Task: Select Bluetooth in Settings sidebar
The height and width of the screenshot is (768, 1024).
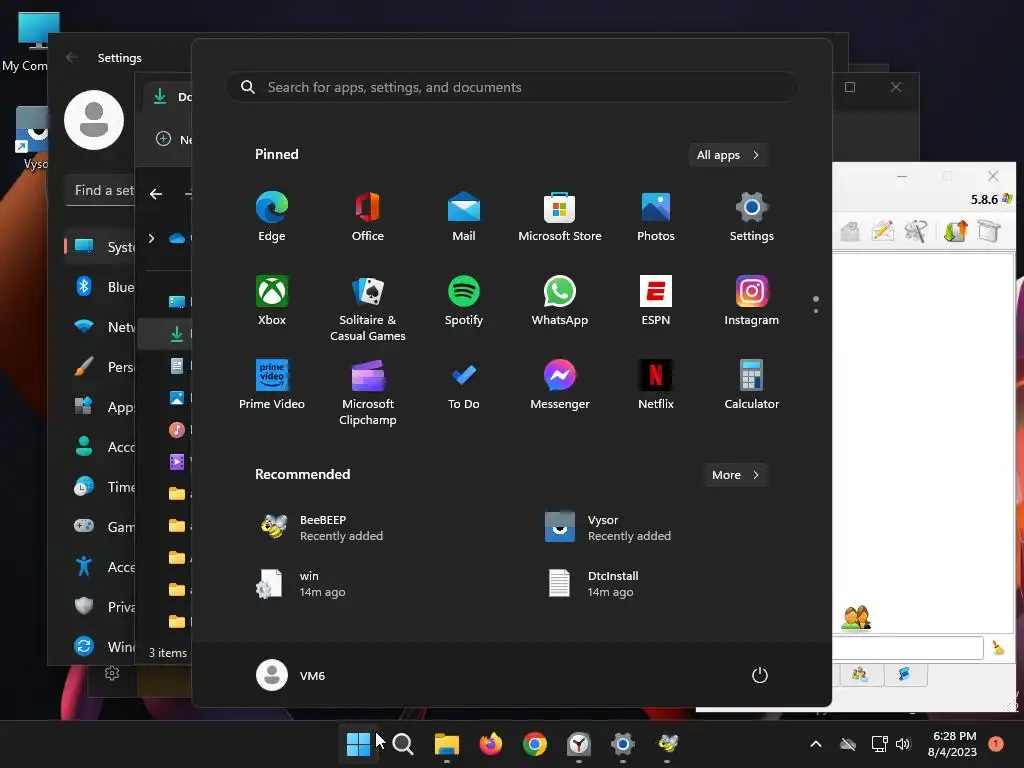Action: [101, 287]
